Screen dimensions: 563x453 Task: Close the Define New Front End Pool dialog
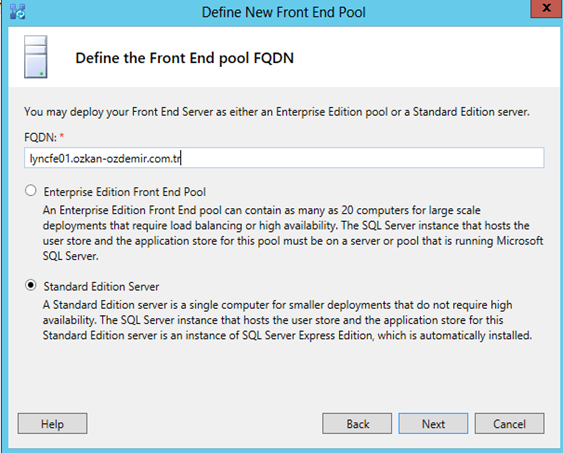click(x=546, y=8)
